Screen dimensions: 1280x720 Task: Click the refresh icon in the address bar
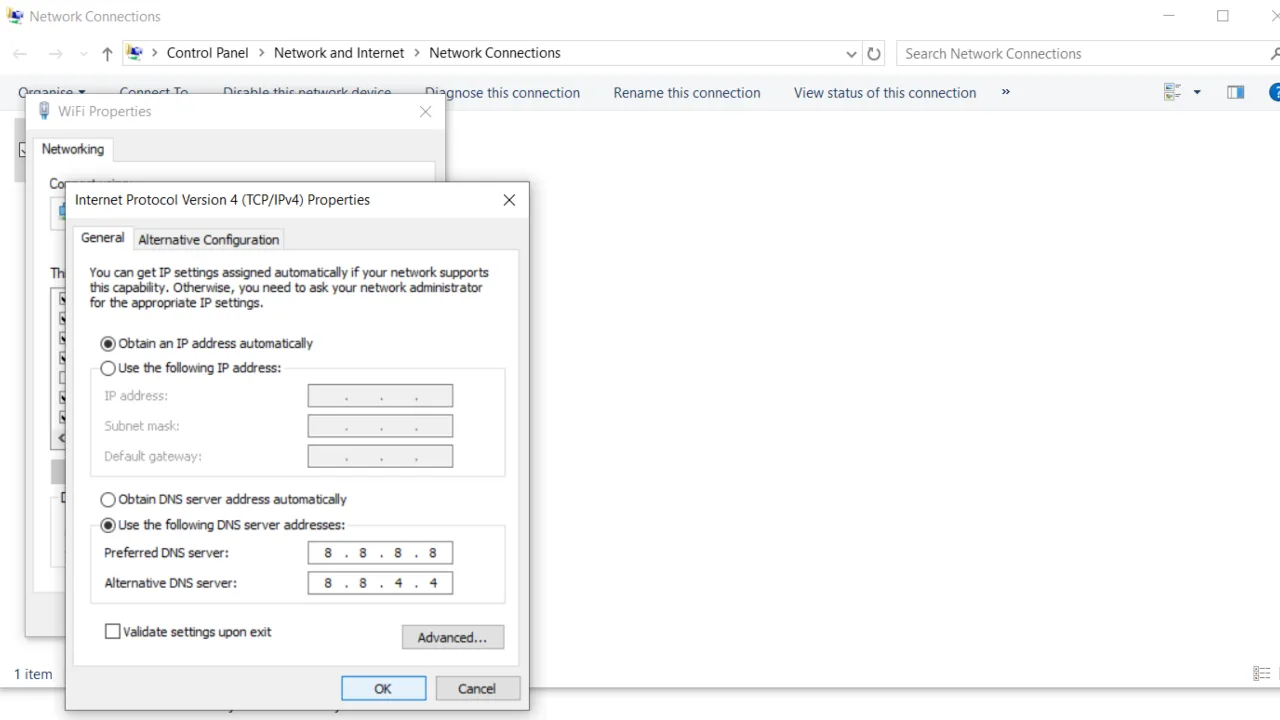[x=873, y=53]
